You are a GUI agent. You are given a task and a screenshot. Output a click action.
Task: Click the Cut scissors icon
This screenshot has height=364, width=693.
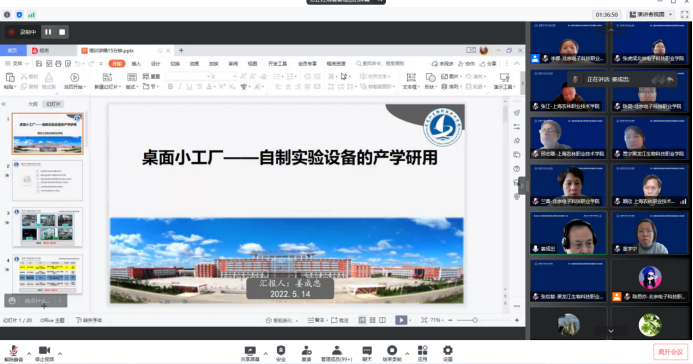[x=24, y=76]
